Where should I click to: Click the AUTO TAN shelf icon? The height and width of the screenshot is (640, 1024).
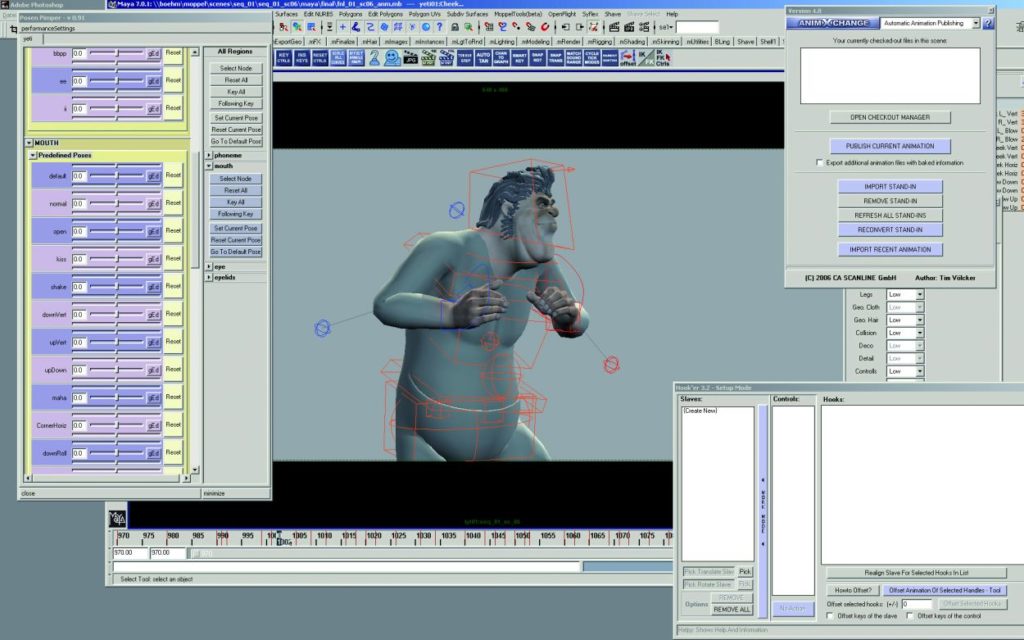click(483, 57)
